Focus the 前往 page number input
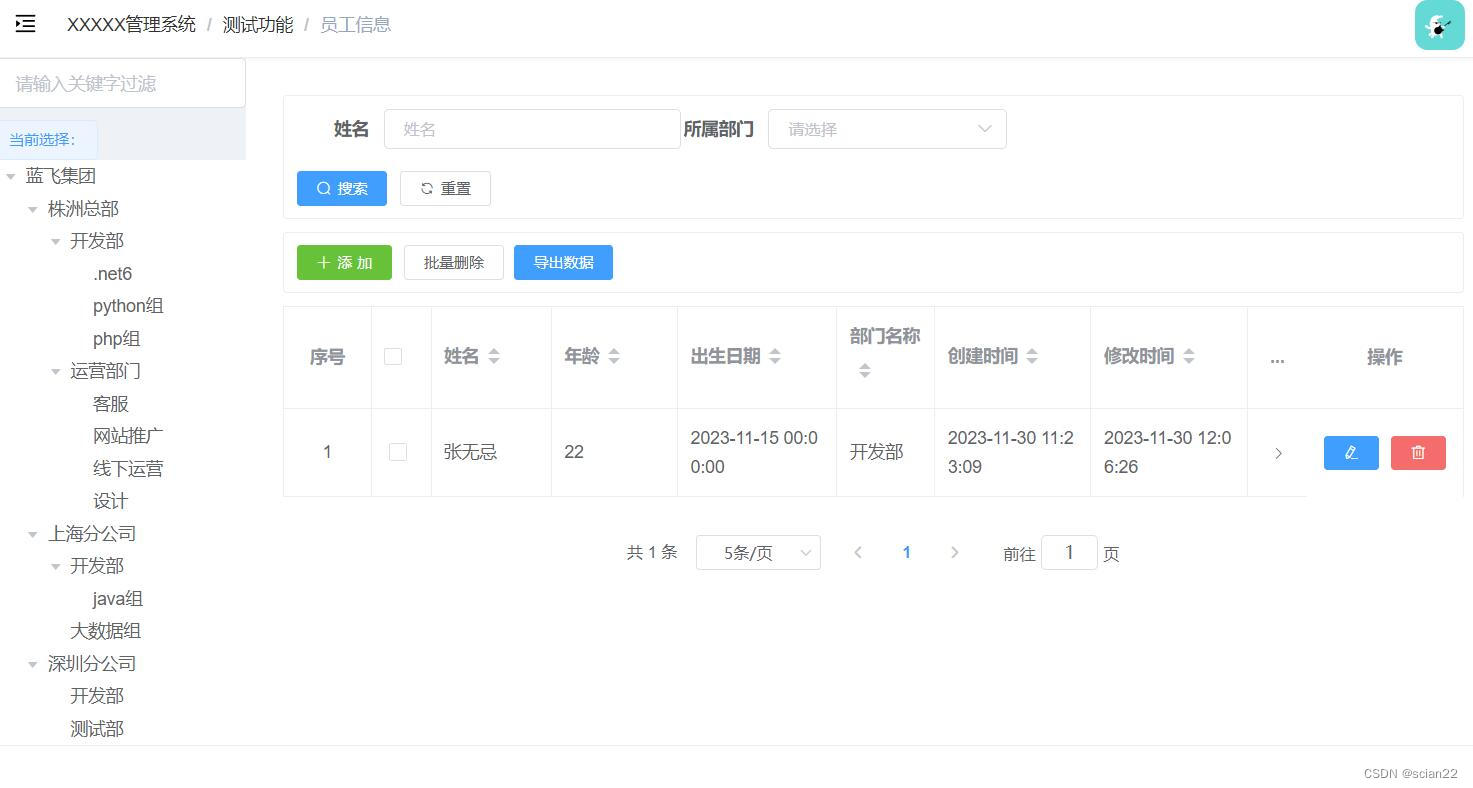This screenshot has height=788, width=1473. (1069, 552)
